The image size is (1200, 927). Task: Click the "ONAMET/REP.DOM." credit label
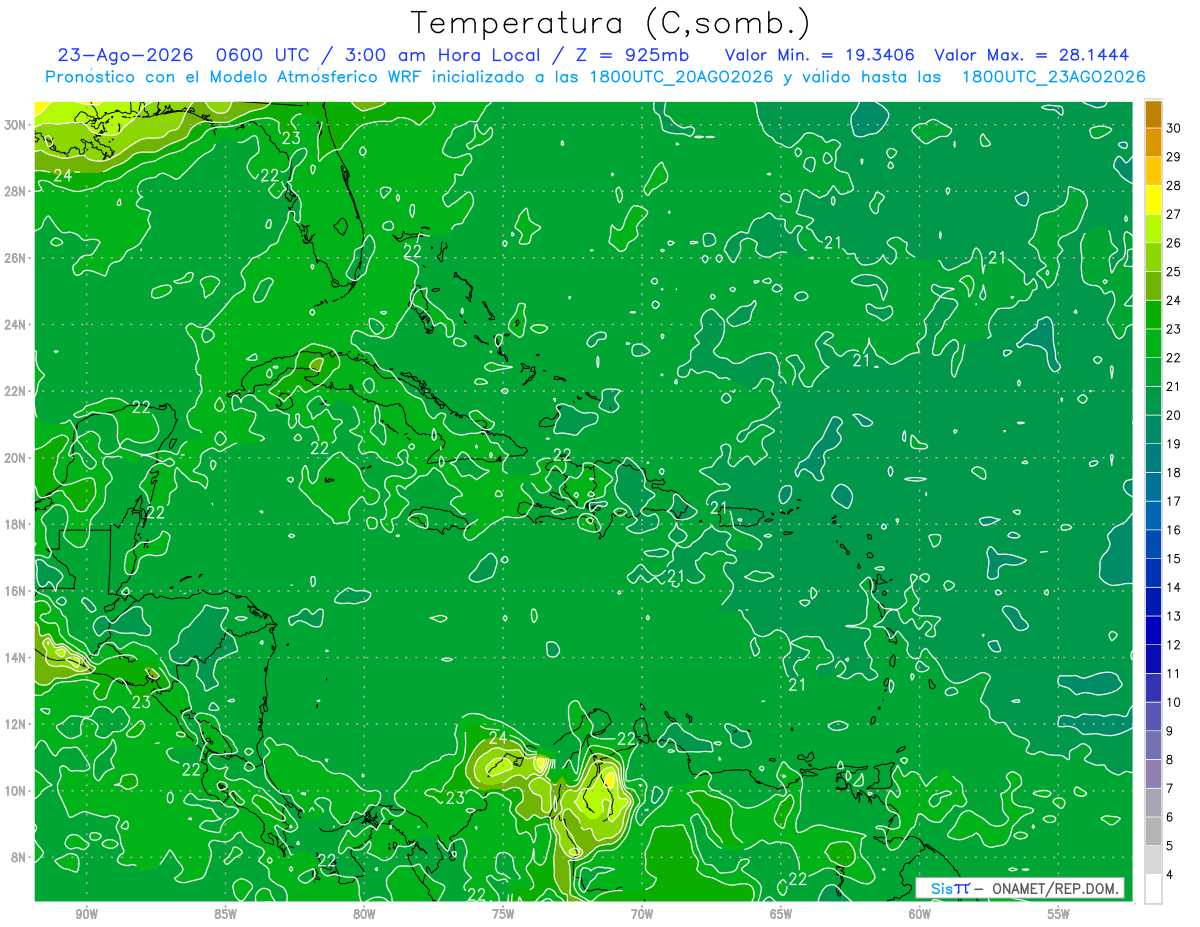tap(1054, 889)
